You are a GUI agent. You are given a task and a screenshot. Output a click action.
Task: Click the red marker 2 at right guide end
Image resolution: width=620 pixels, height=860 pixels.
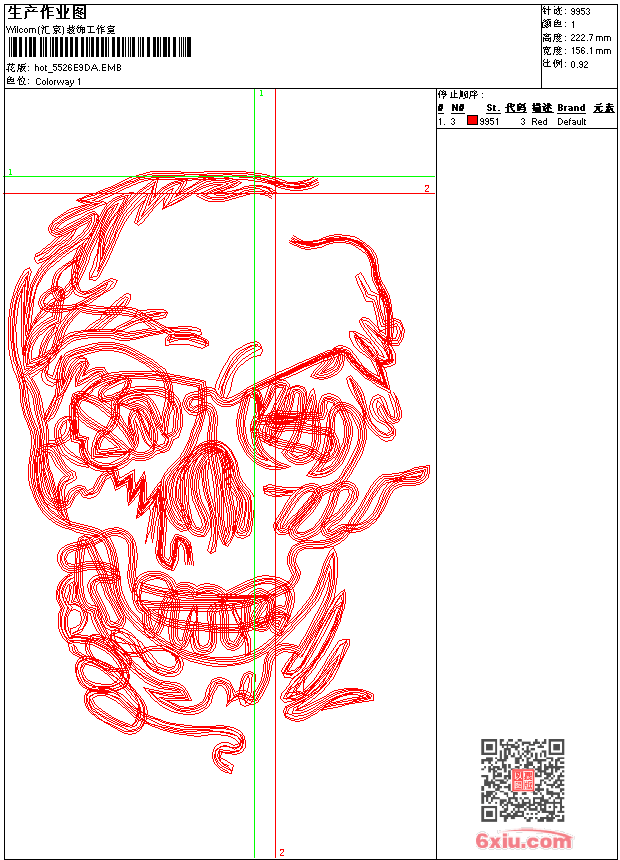[x=427, y=188]
